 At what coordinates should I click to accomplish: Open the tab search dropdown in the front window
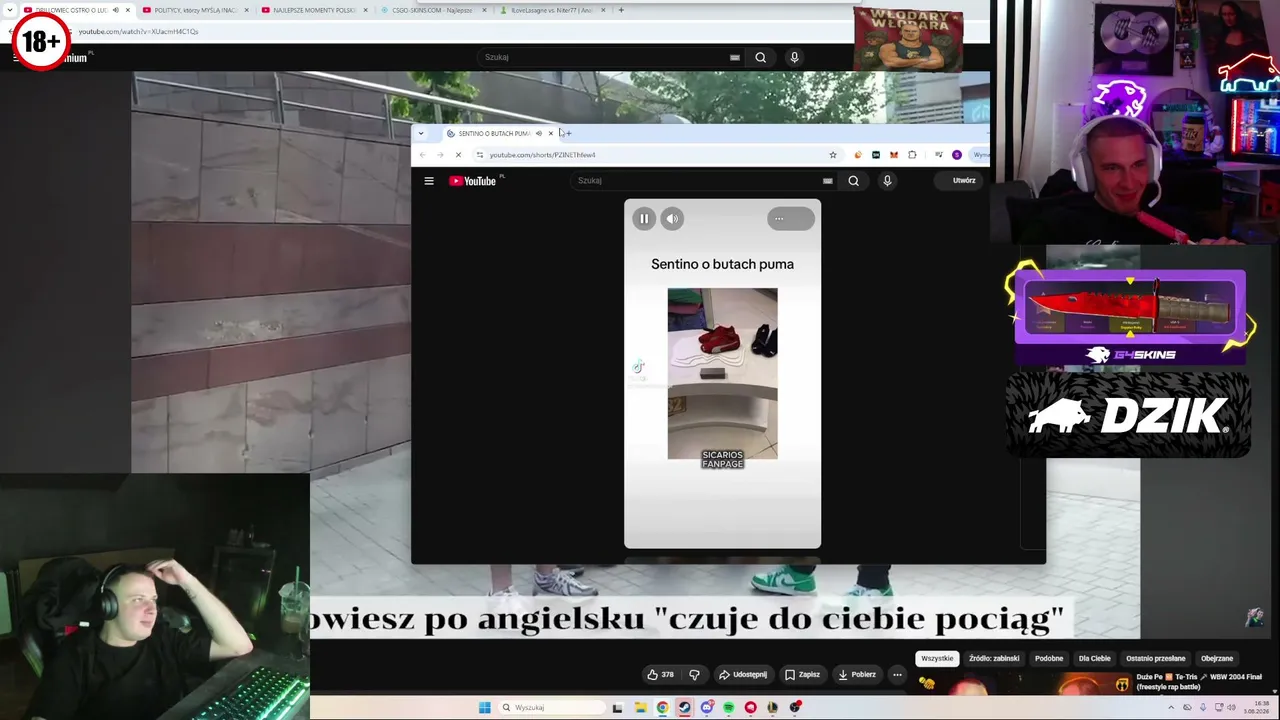[421, 133]
